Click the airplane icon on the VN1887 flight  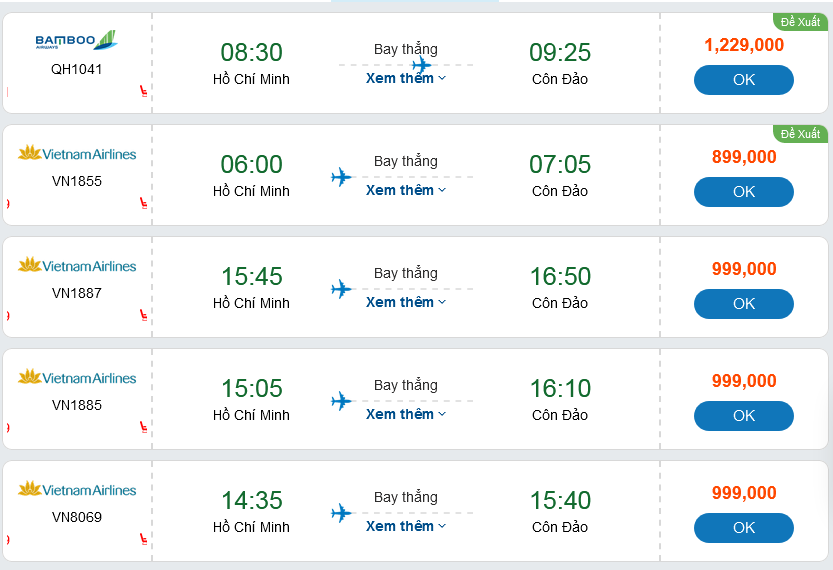(342, 289)
